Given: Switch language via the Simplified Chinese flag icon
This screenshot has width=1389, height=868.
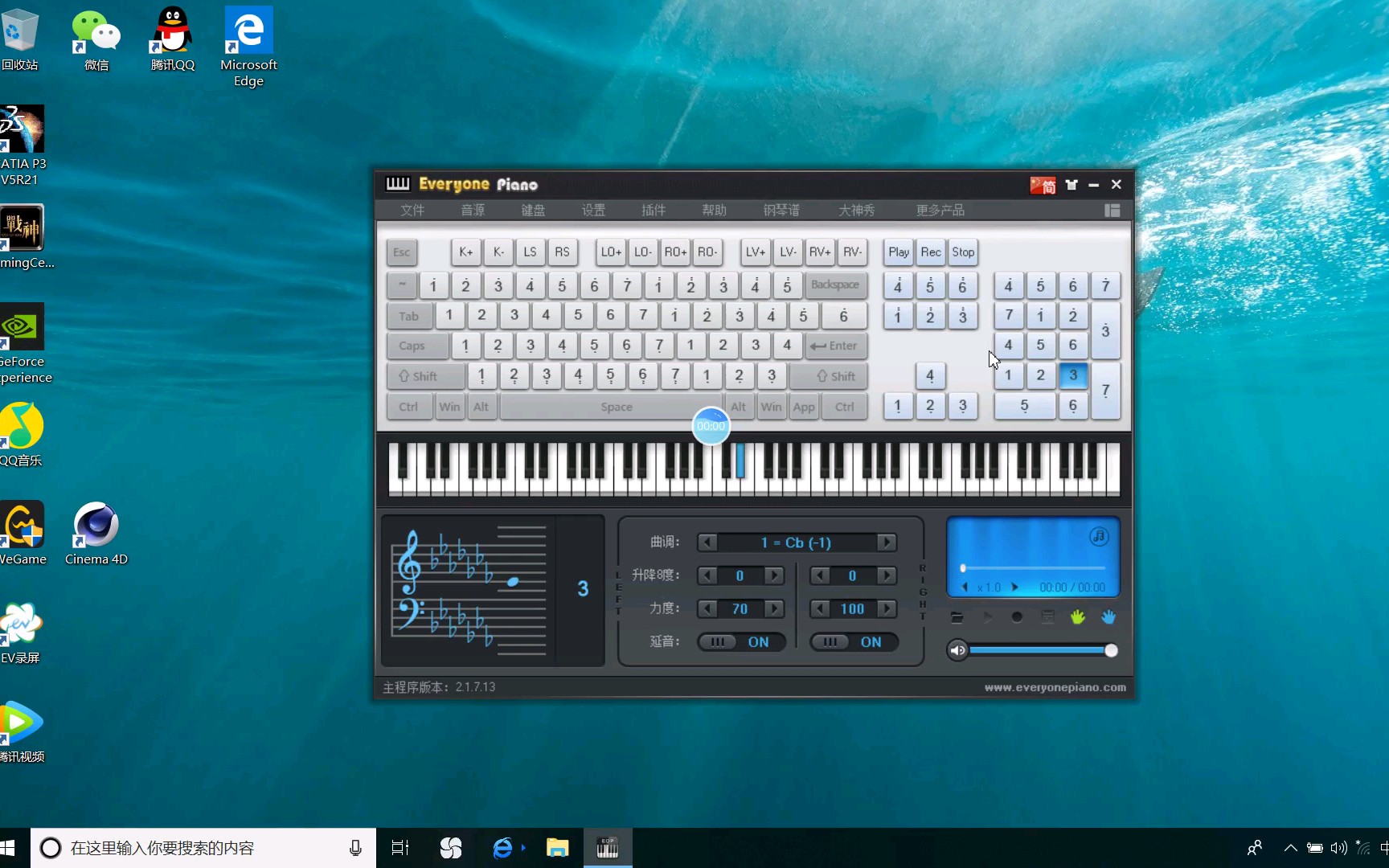Looking at the screenshot, I should 1043,186.
